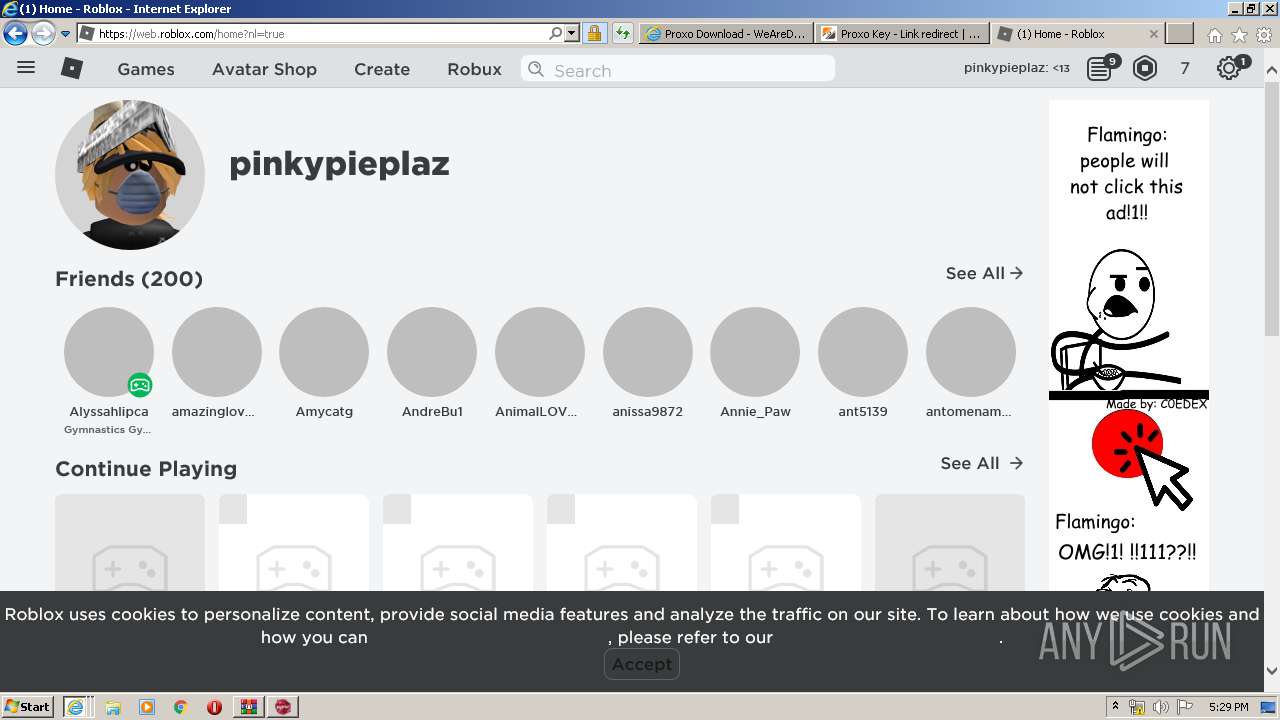Open a new browser tab

(x=1180, y=33)
